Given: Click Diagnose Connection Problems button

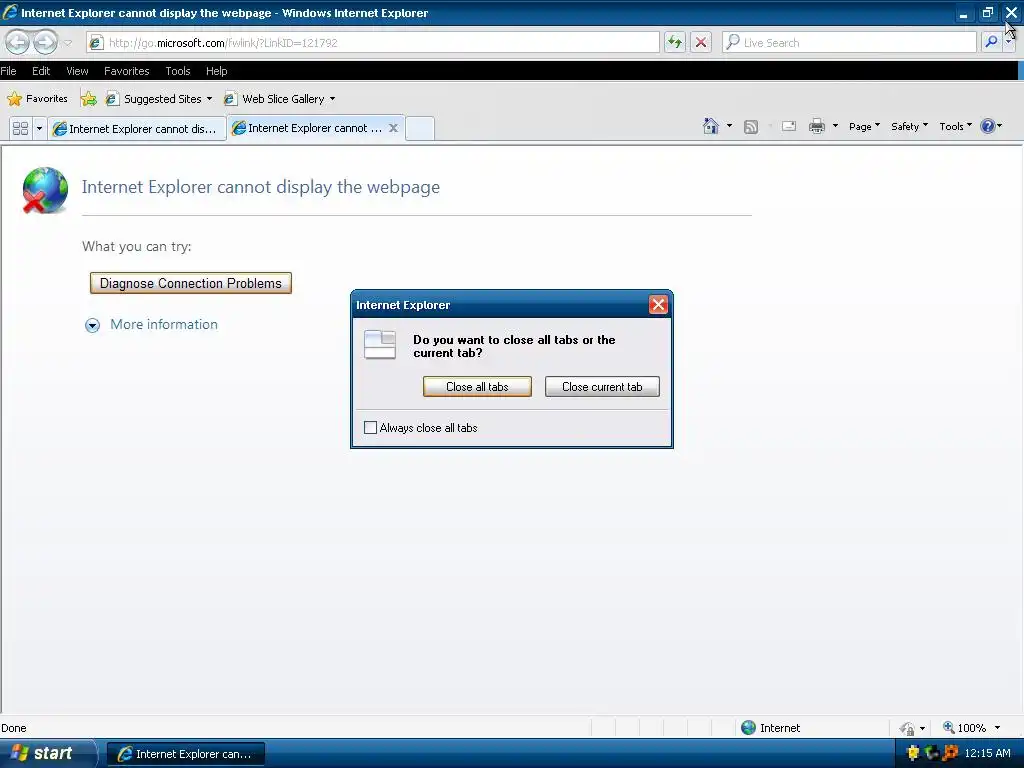Looking at the screenshot, I should click(x=191, y=283).
